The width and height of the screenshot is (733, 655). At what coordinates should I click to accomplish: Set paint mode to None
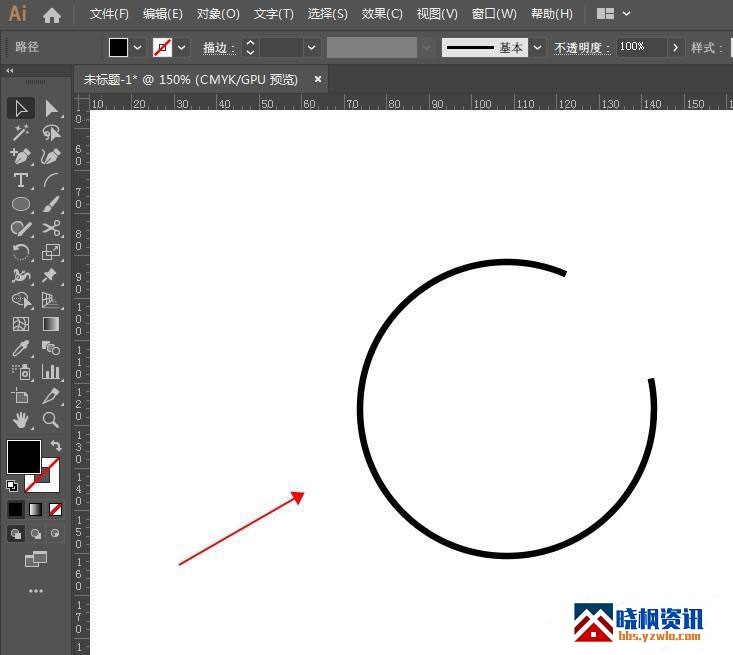(56, 509)
